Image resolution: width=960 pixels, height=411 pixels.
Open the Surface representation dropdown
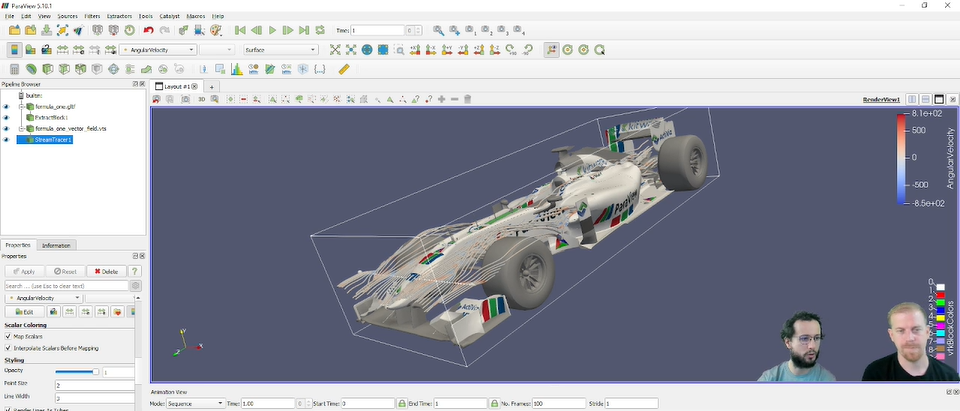click(280, 50)
